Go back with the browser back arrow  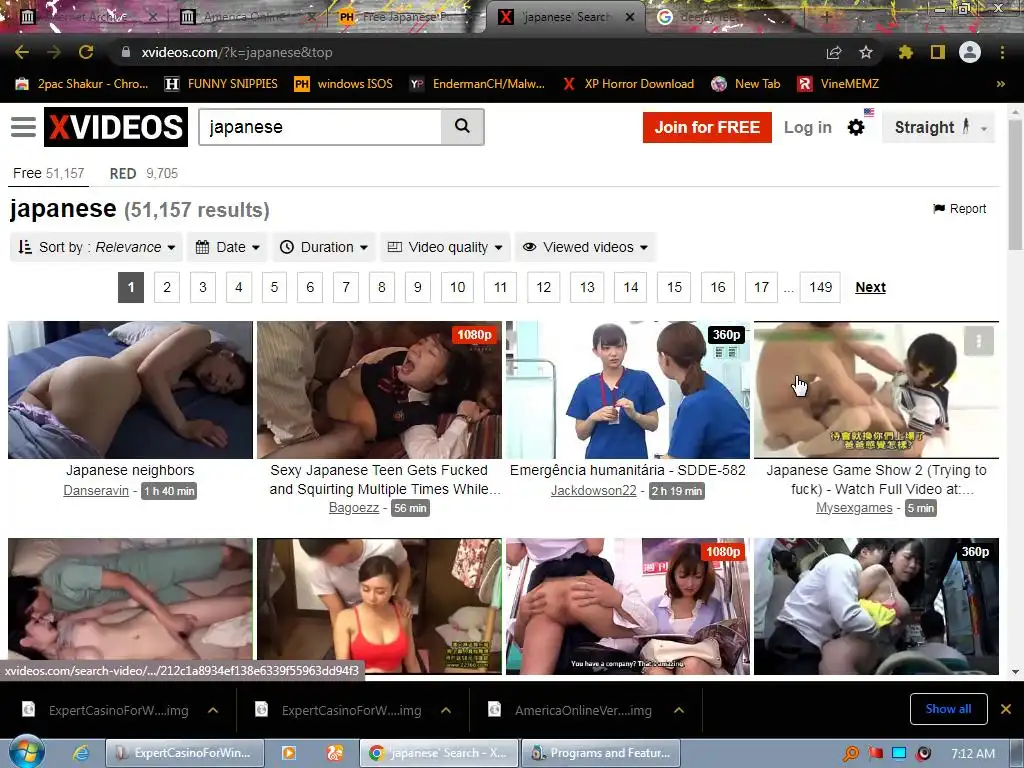pos(22,52)
